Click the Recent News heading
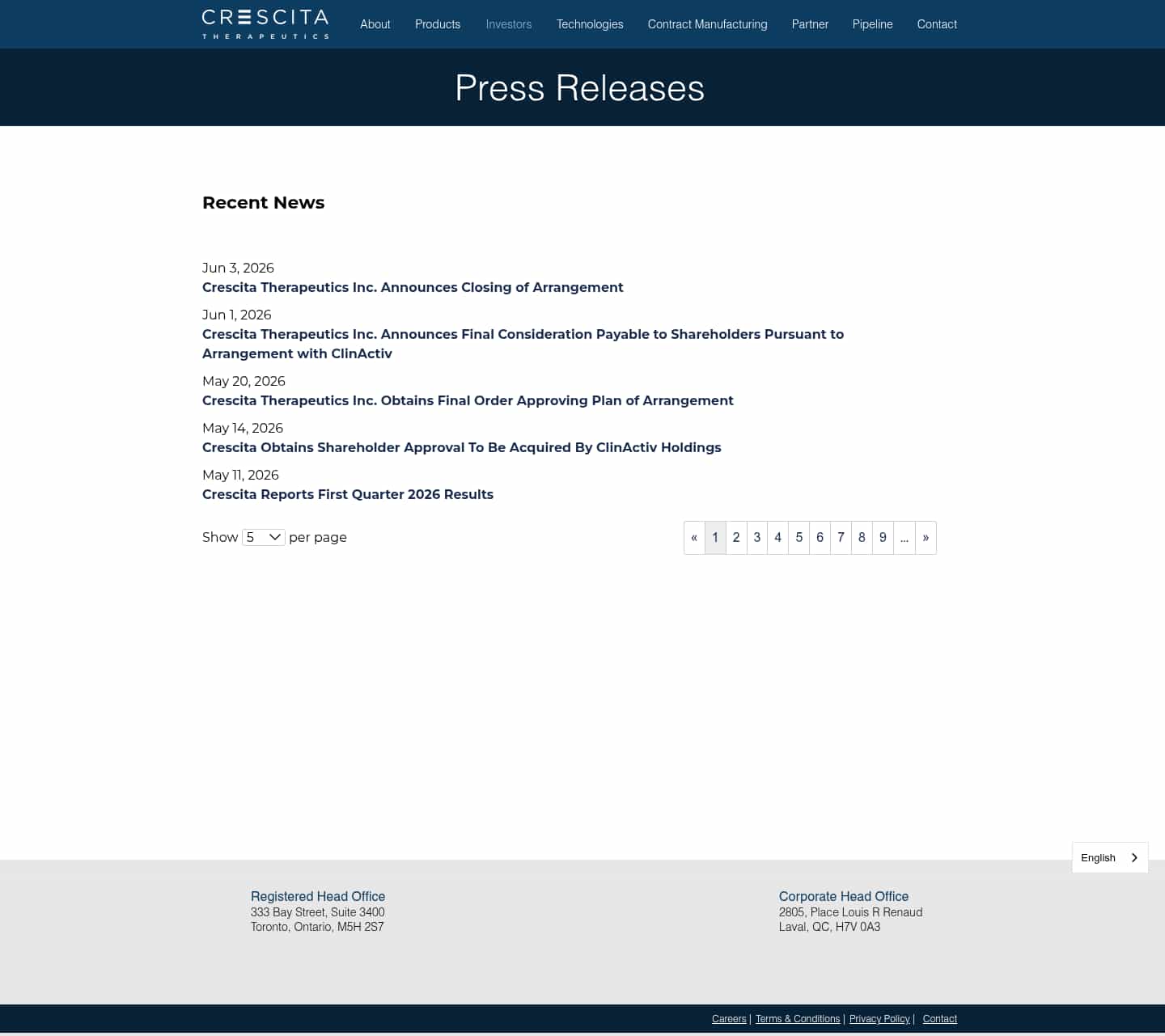This screenshot has width=1165, height=1036. (263, 202)
